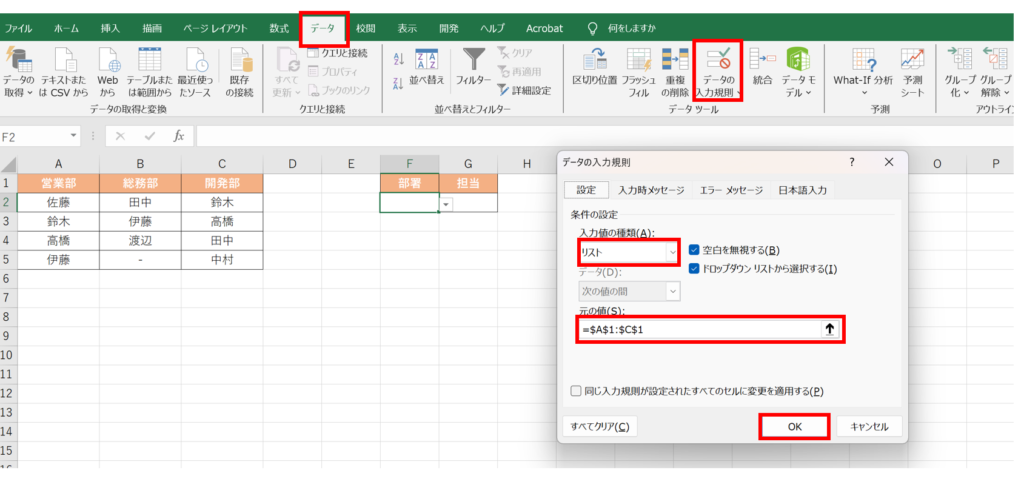Click the What-If 分析 icon
The height and width of the screenshot is (493, 1024).
(863, 61)
